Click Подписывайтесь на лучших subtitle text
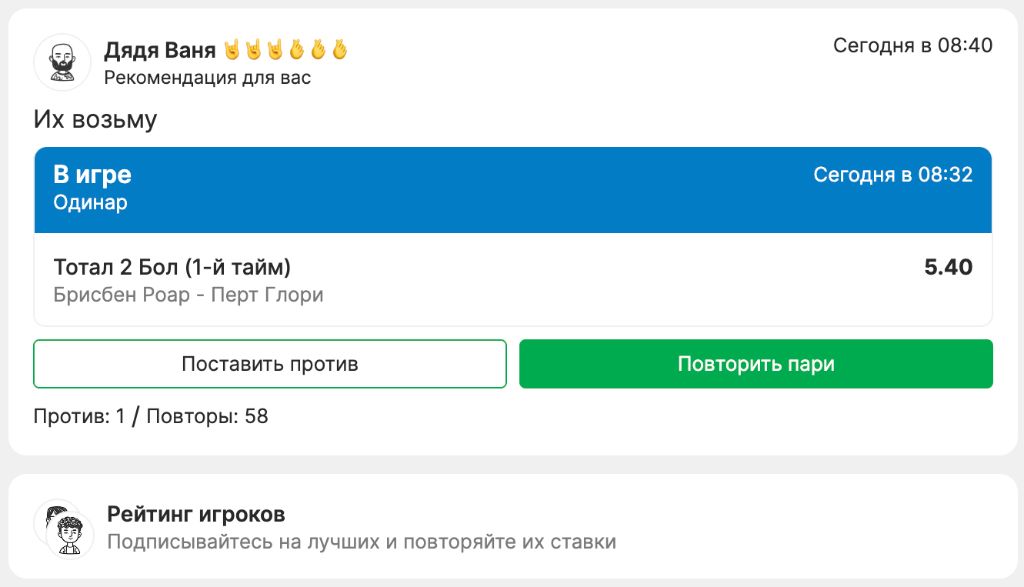This screenshot has height=587, width=1024. point(363,540)
